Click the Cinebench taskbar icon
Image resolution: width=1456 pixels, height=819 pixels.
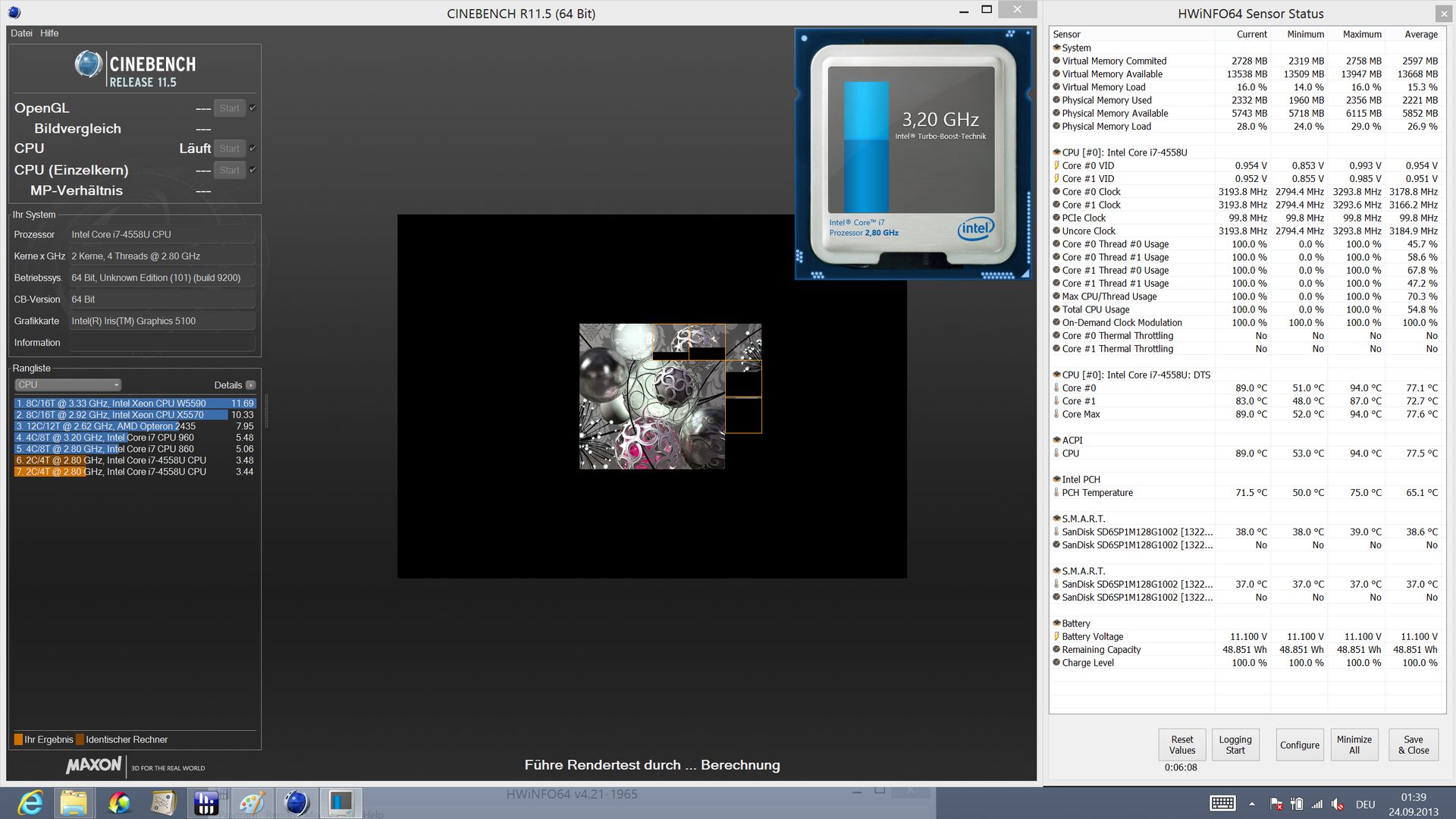click(297, 803)
